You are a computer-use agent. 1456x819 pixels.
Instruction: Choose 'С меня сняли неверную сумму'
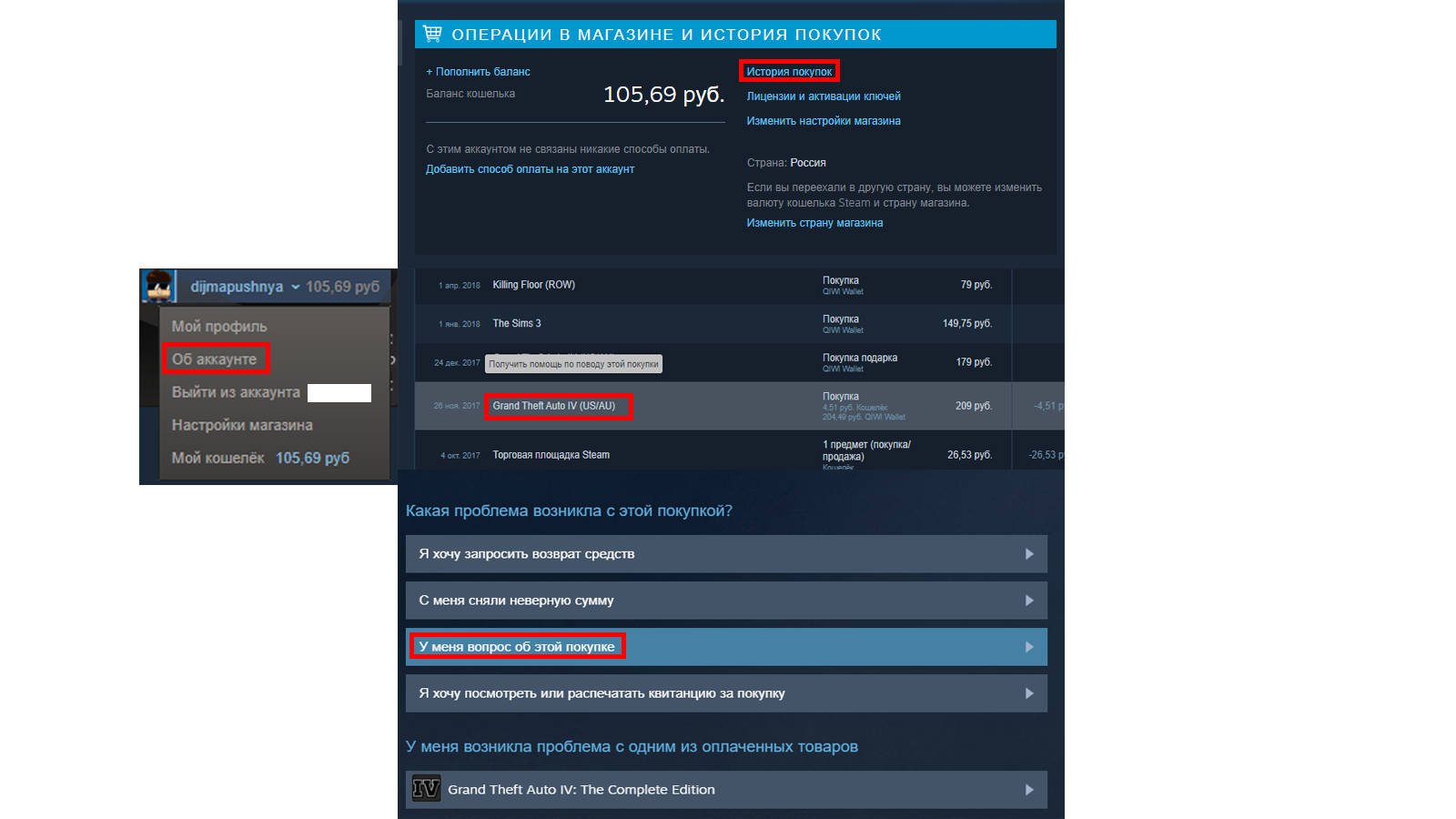pyautogui.click(x=726, y=600)
